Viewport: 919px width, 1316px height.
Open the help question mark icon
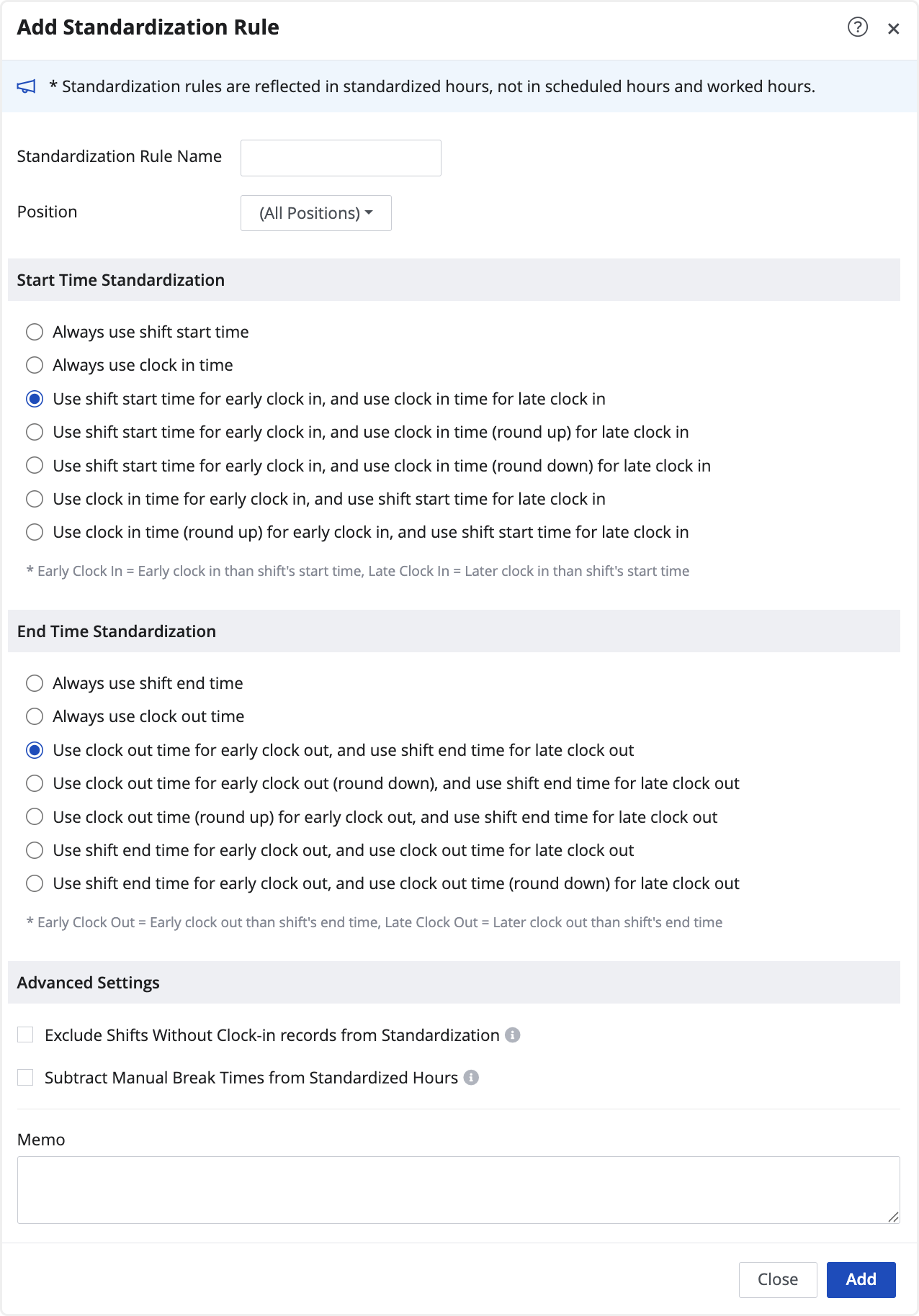(857, 27)
